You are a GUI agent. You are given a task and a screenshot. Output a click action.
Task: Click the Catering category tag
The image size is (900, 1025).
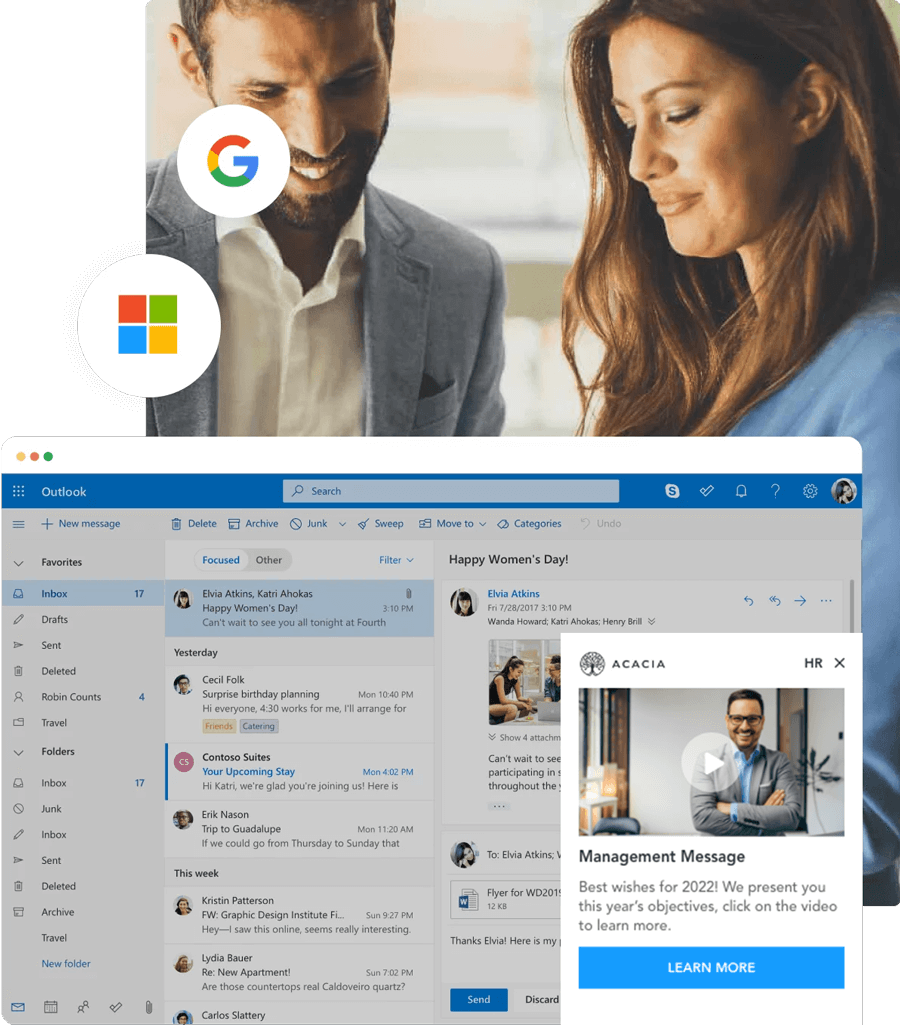point(258,726)
